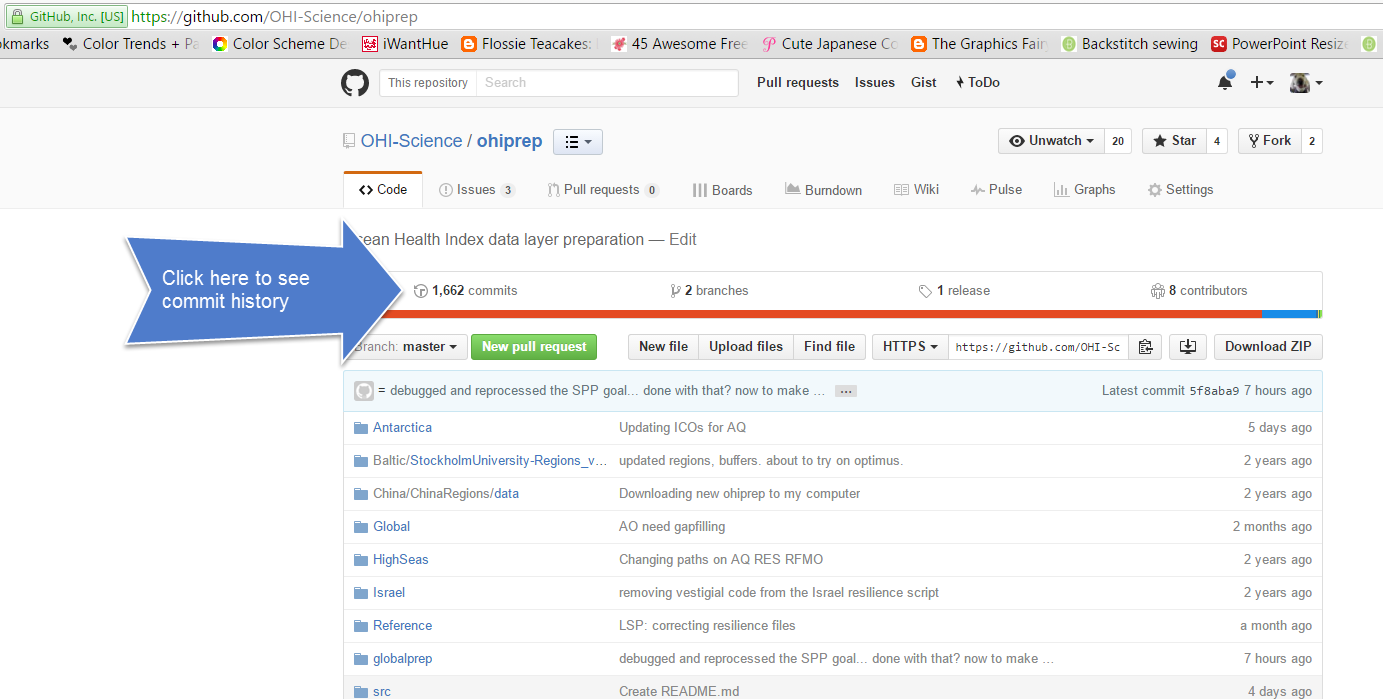Open the Settings tab
The height and width of the screenshot is (699, 1383).
tap(1180, 190)
